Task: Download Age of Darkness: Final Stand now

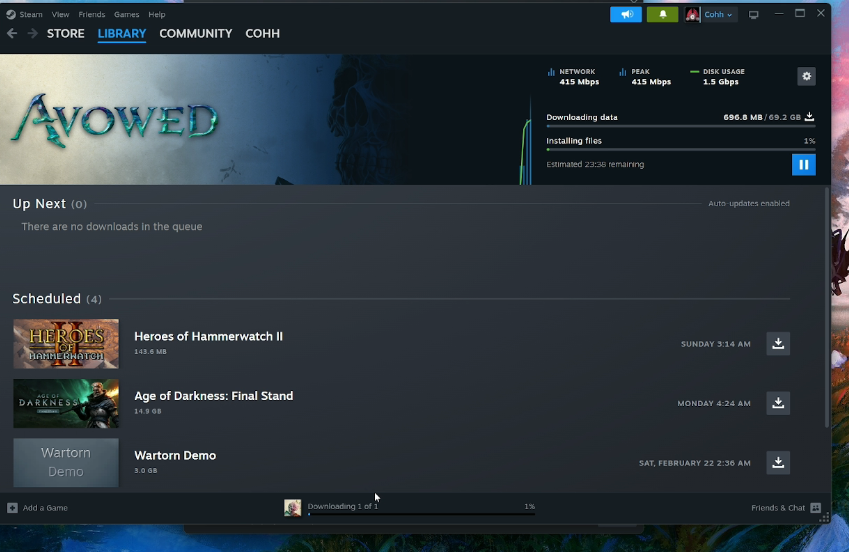Action: tap(778, 403)
